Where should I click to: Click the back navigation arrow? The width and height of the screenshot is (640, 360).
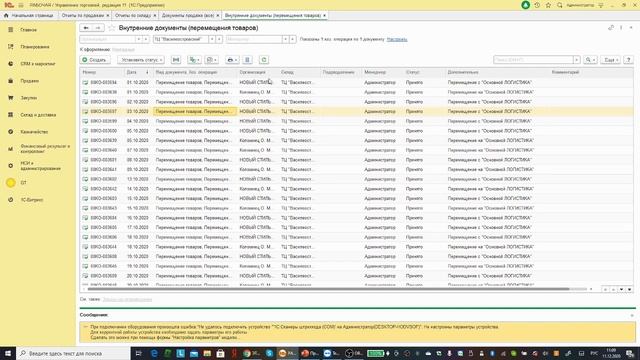point(86,28)
